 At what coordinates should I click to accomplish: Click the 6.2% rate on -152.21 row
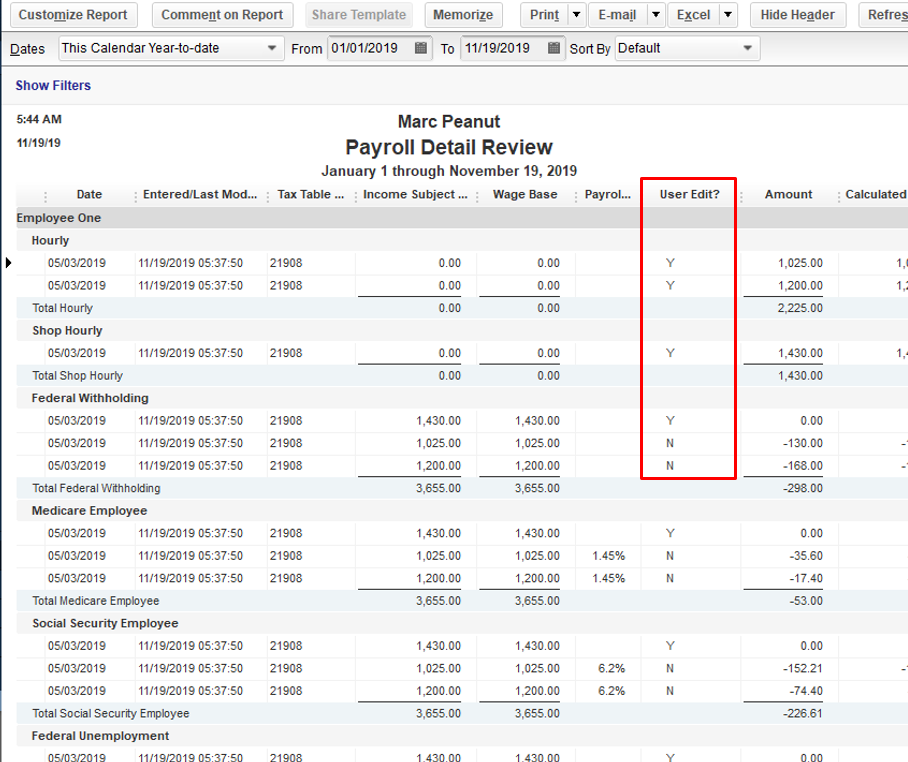(x=612, y=668)
